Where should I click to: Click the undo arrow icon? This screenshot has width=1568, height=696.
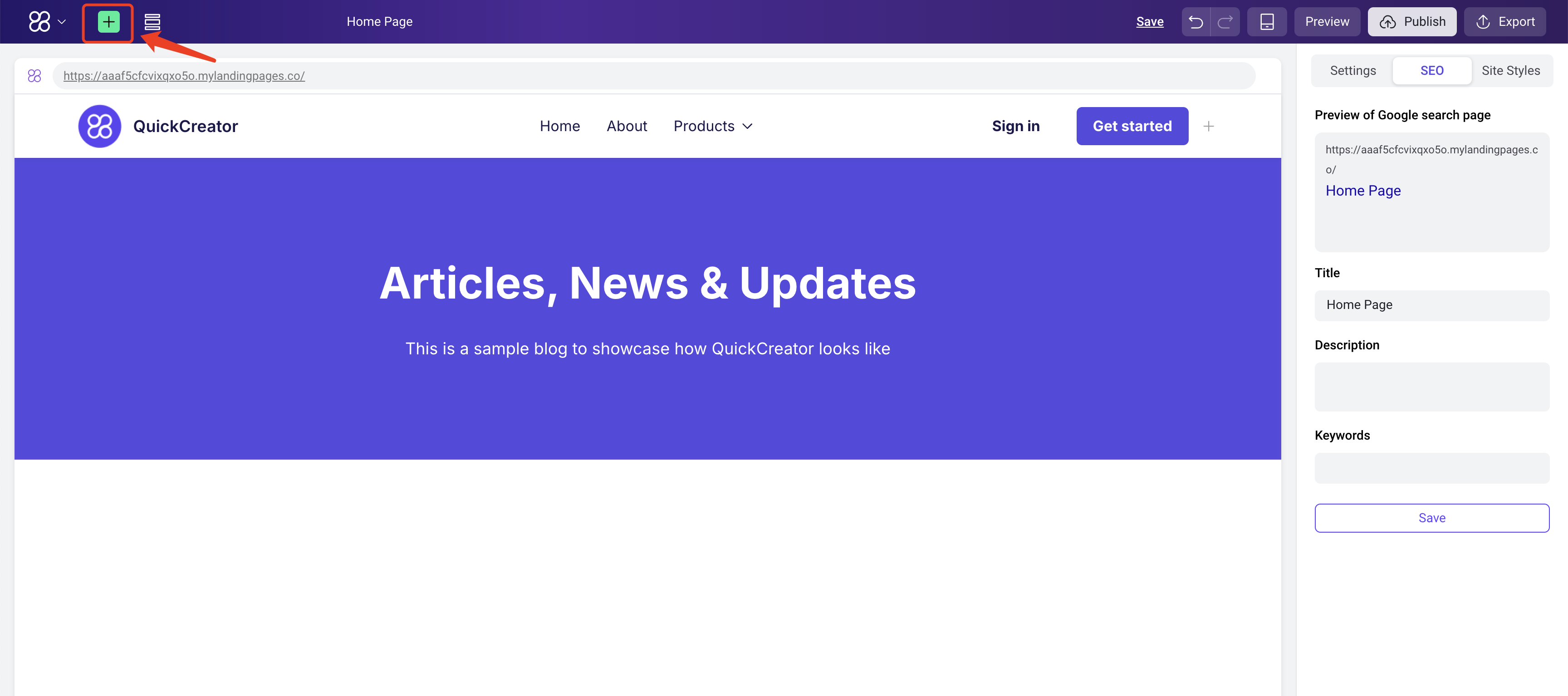pyautogui.click(x=1196, y=21)
